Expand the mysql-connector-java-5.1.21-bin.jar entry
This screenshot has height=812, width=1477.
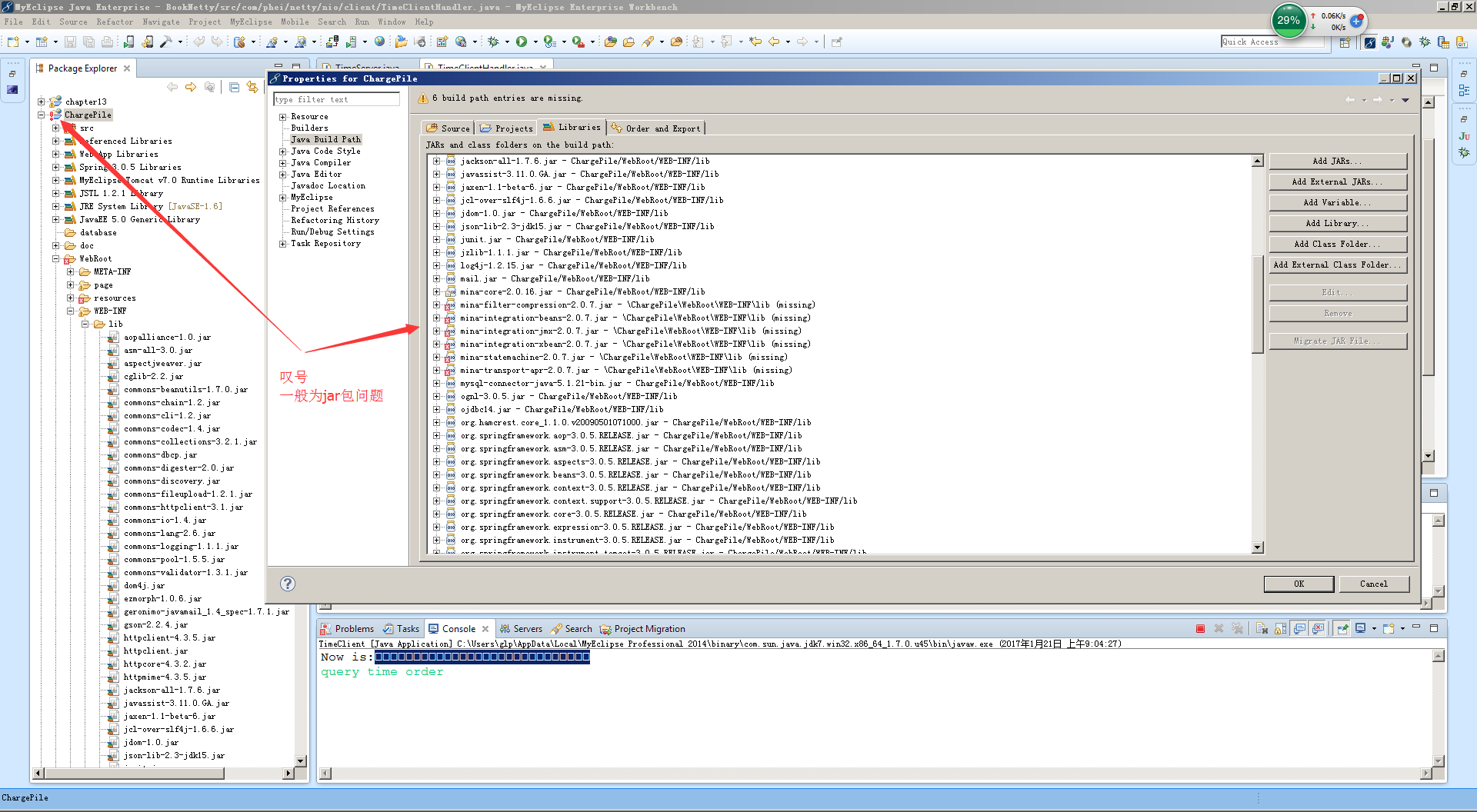[x=436, y=383]
